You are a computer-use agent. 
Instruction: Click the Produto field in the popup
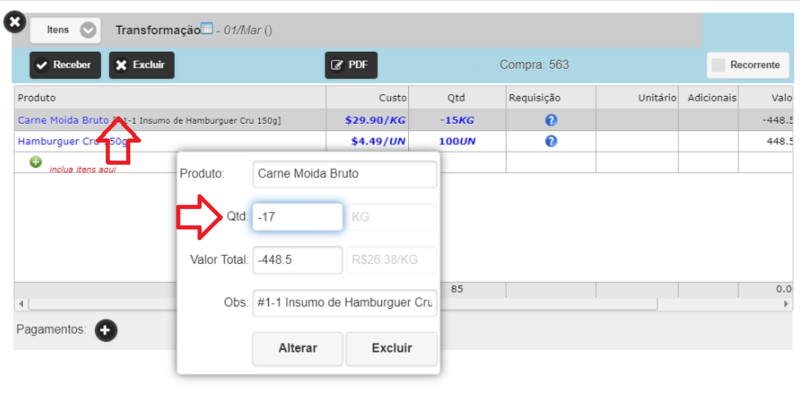tap(344, 174)
